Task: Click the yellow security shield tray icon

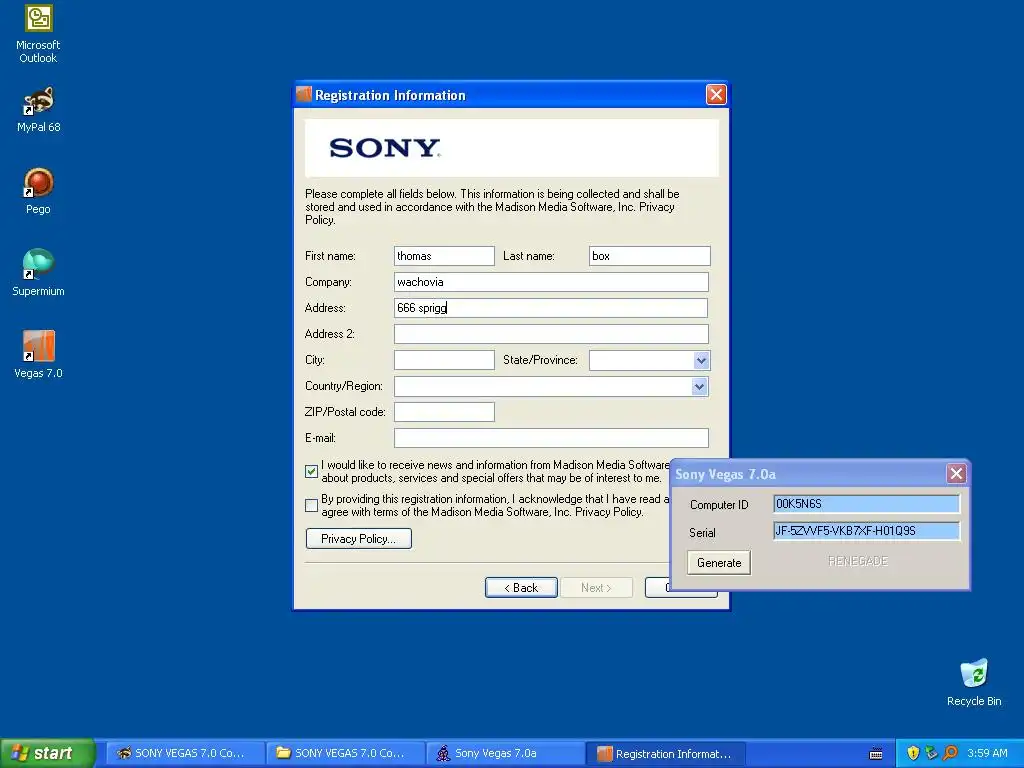Action: pyautogui.click(x=913, y=753)
